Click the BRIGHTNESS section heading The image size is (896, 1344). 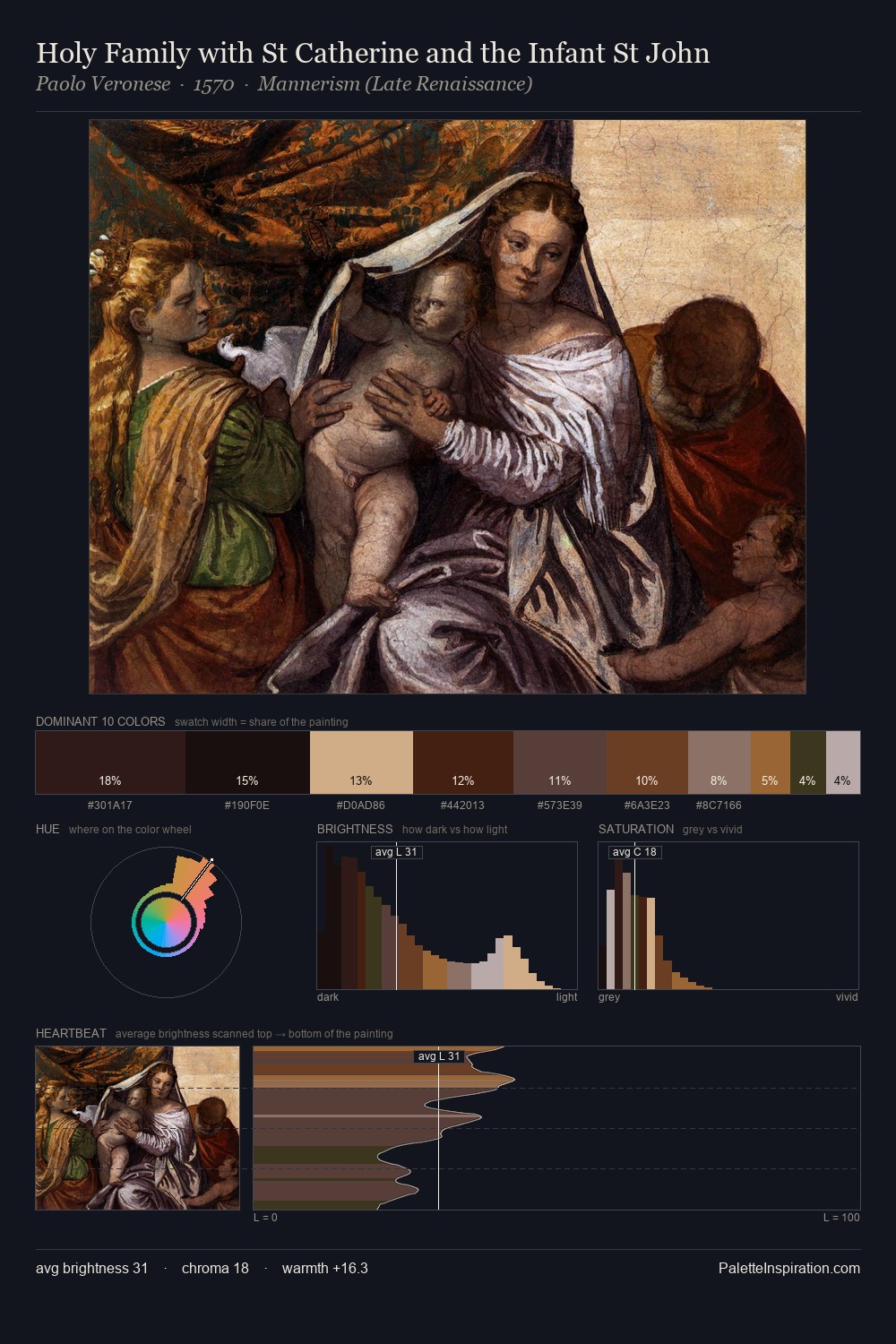click(x=355, y=829)
